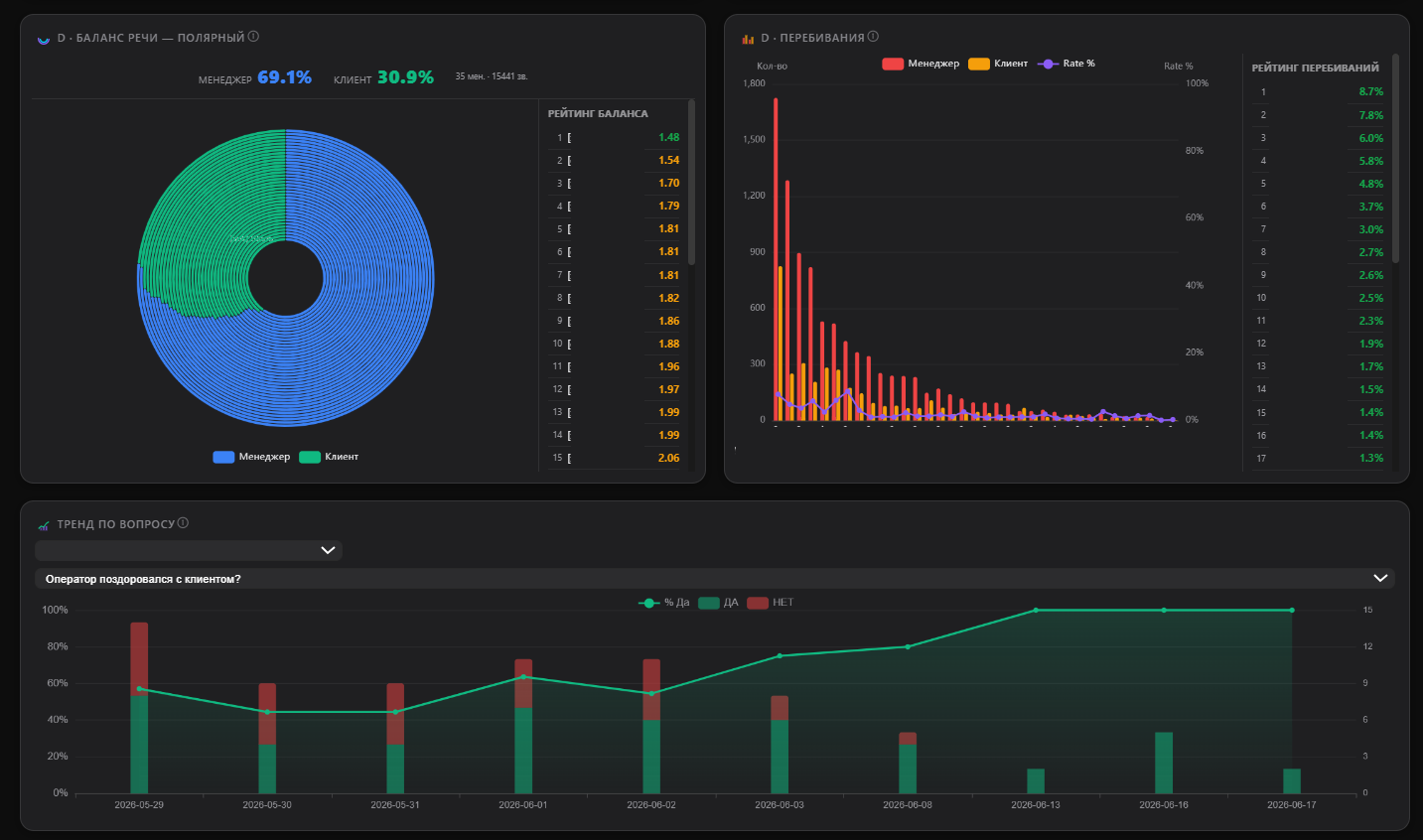Toggle the green Клиент legend in polar chart
This screenshot has height=840, width=1423.
pos(330,457)
